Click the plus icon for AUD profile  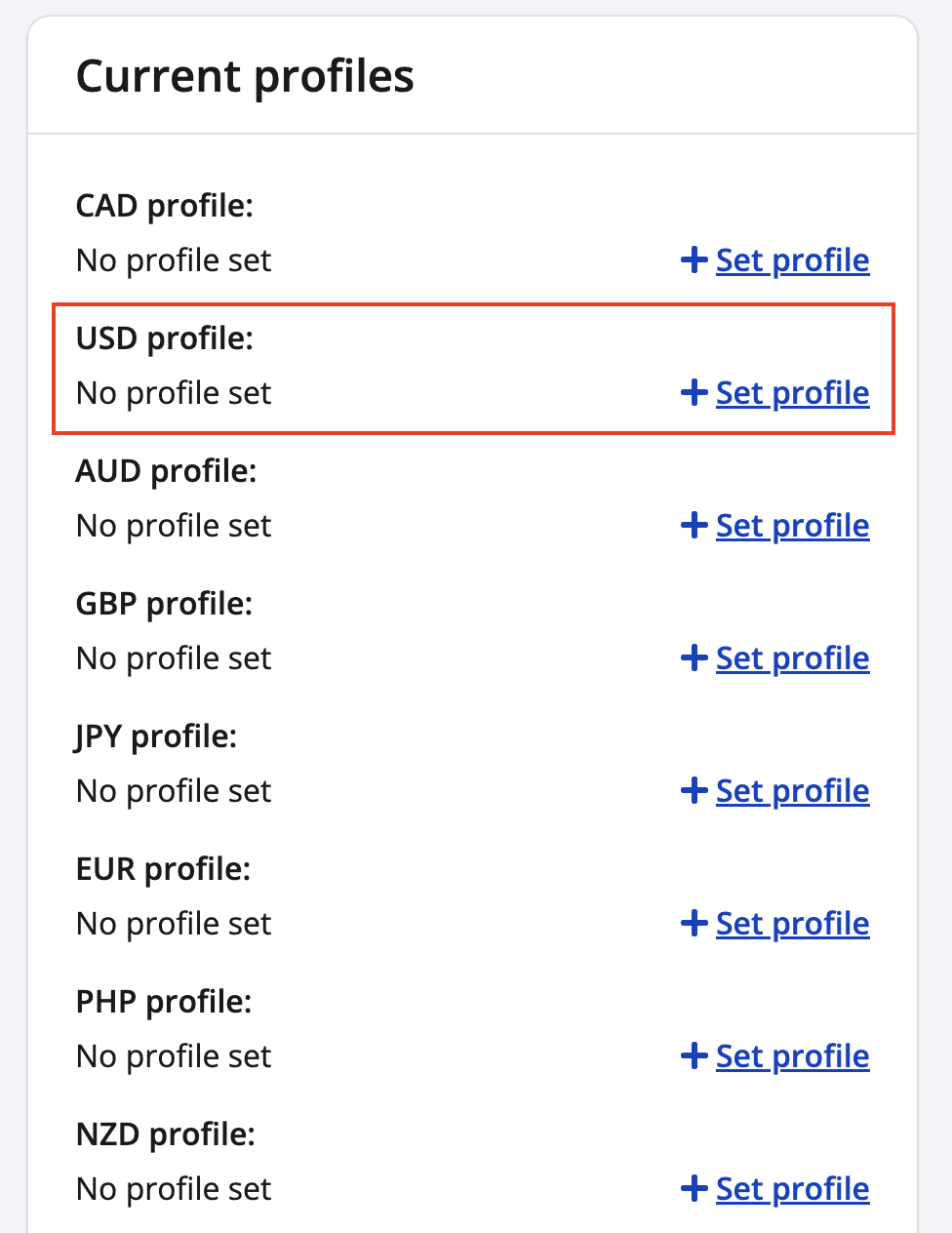point(694,526)
